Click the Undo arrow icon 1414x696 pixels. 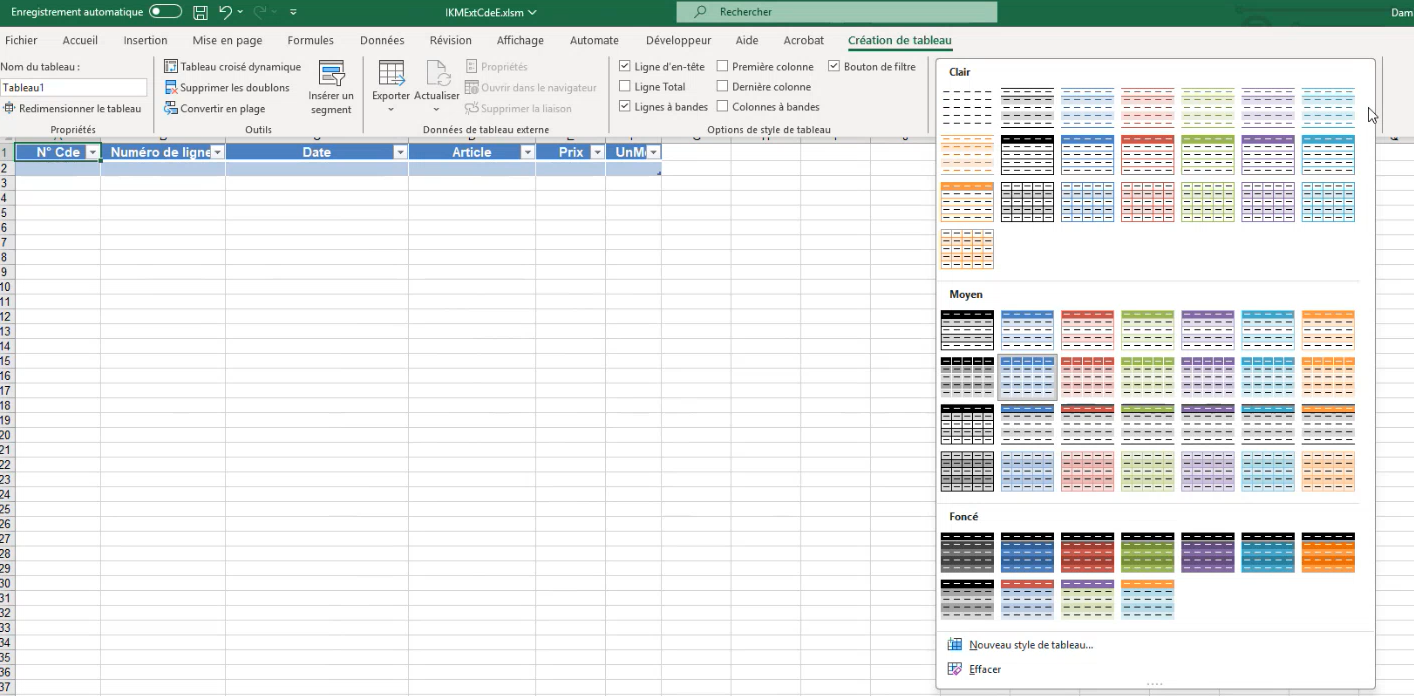click(226, 12)
